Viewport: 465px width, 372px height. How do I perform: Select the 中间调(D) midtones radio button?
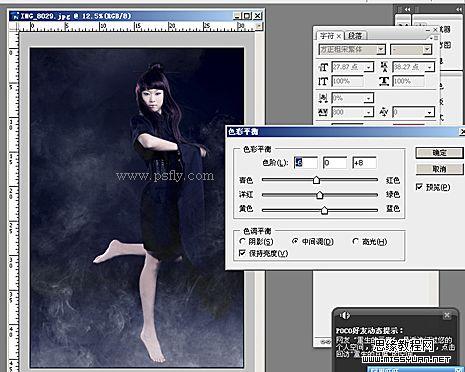tap(295, 241)
